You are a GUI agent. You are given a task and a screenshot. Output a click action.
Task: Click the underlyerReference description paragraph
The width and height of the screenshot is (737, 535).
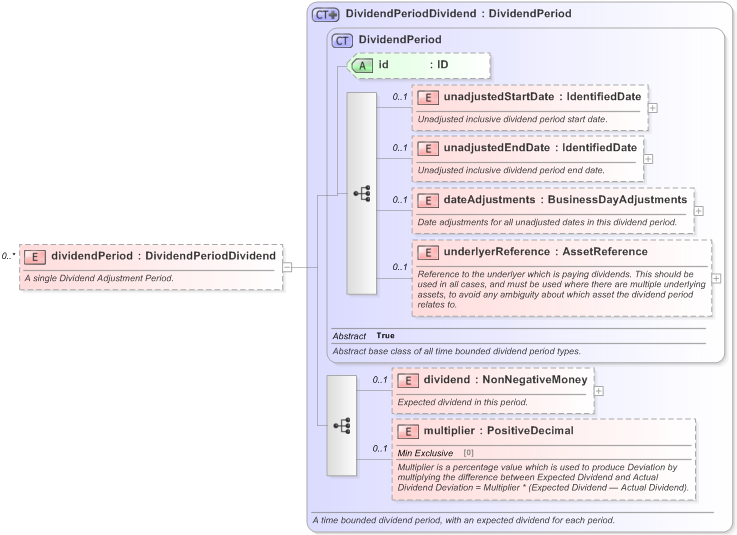562,289
